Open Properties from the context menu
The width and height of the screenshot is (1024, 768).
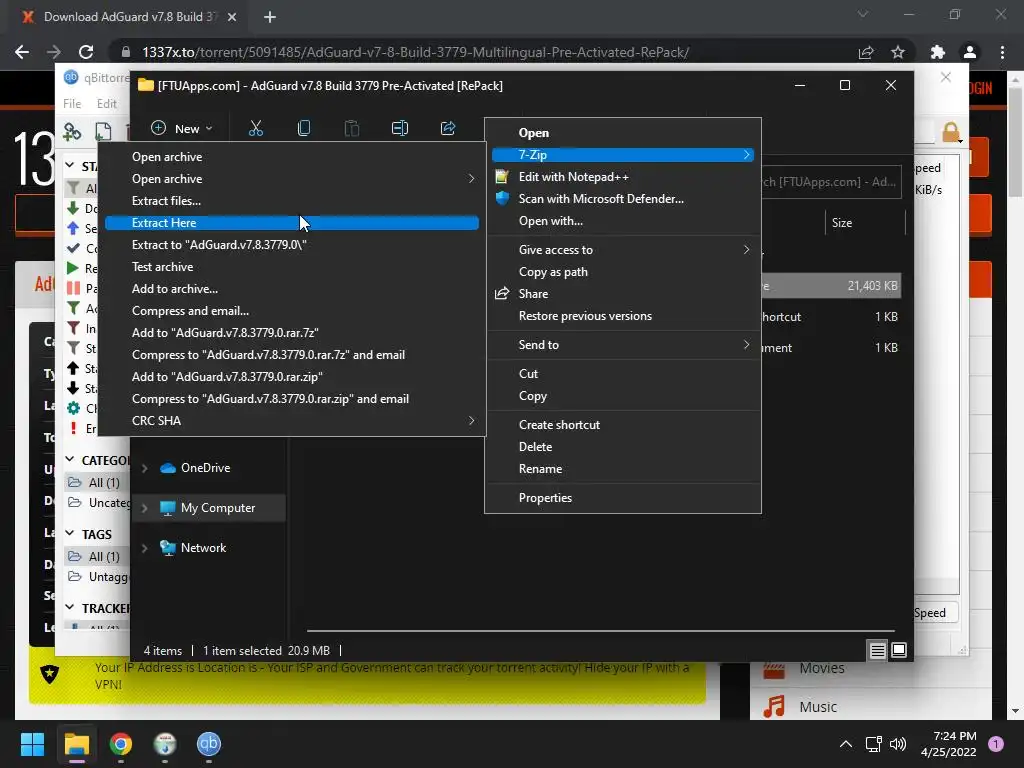click(x=545, y=498)
